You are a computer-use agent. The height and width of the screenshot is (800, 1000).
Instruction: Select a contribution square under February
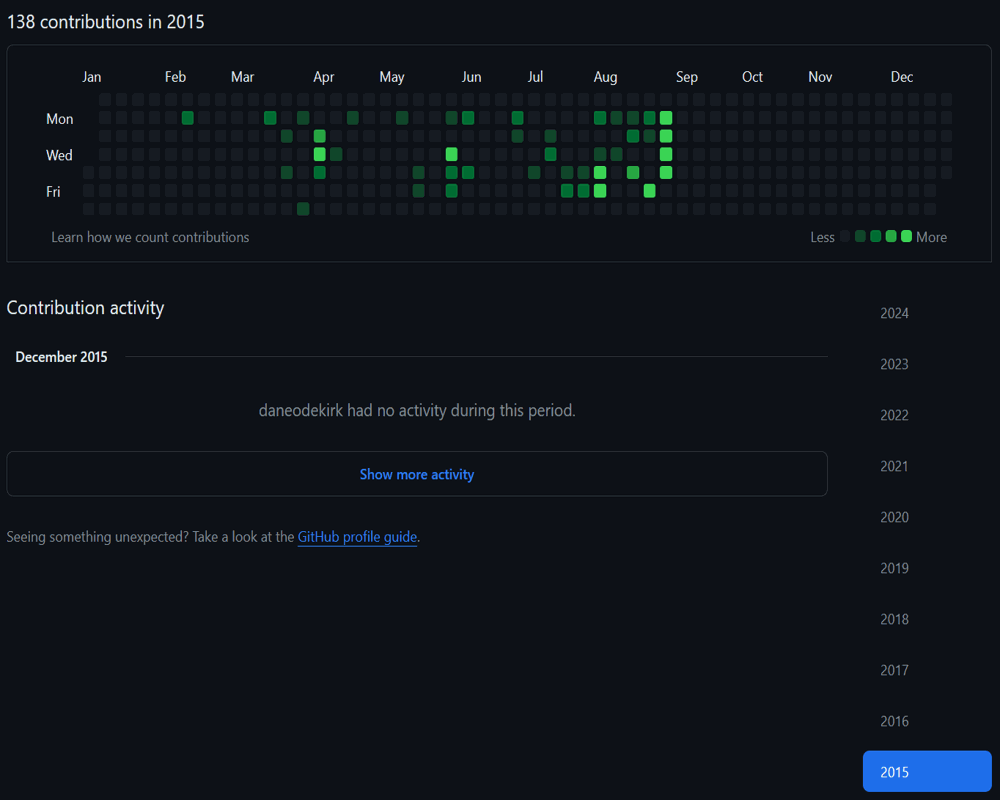click(186, 117)
